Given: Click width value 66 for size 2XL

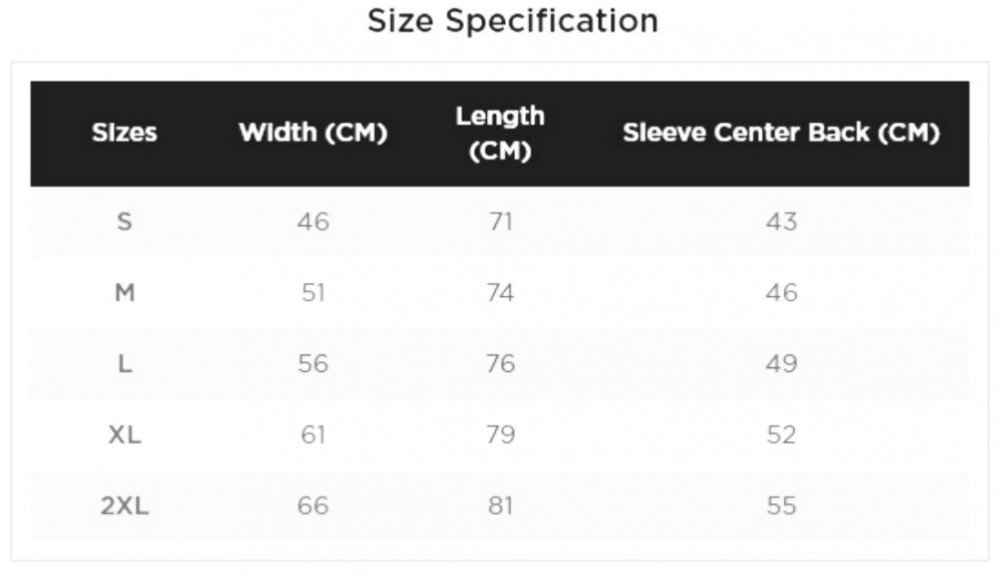Looking at the screenshot, I should pos(313,506).
